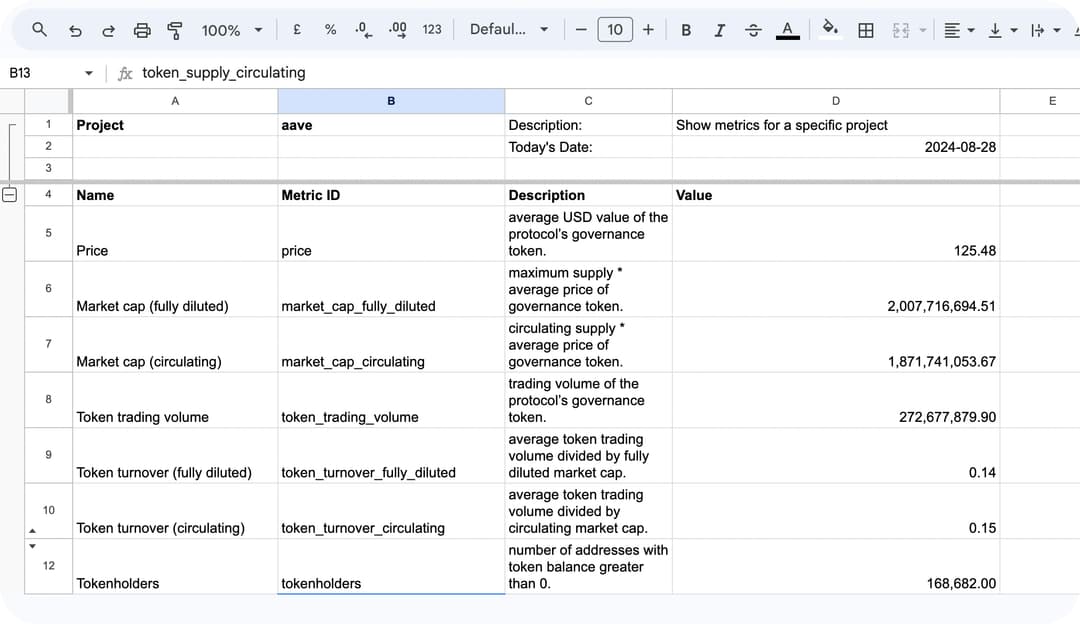The height and width of the screenshot is (624, 1080).
Task: Select row 8 header
Action: click(48, 399)
